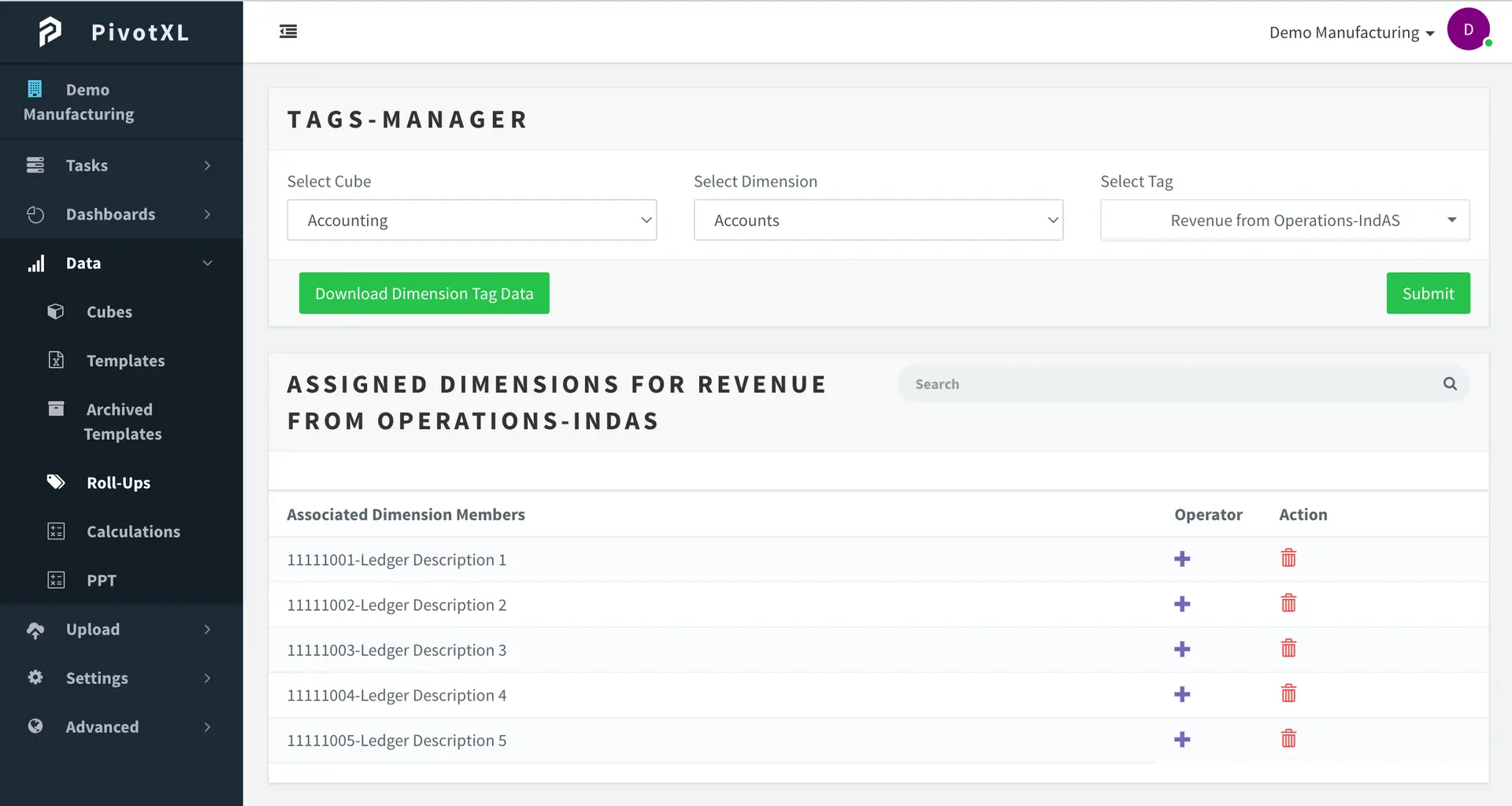Click the plus operator for Ledger Description 1

(1182, 559)
